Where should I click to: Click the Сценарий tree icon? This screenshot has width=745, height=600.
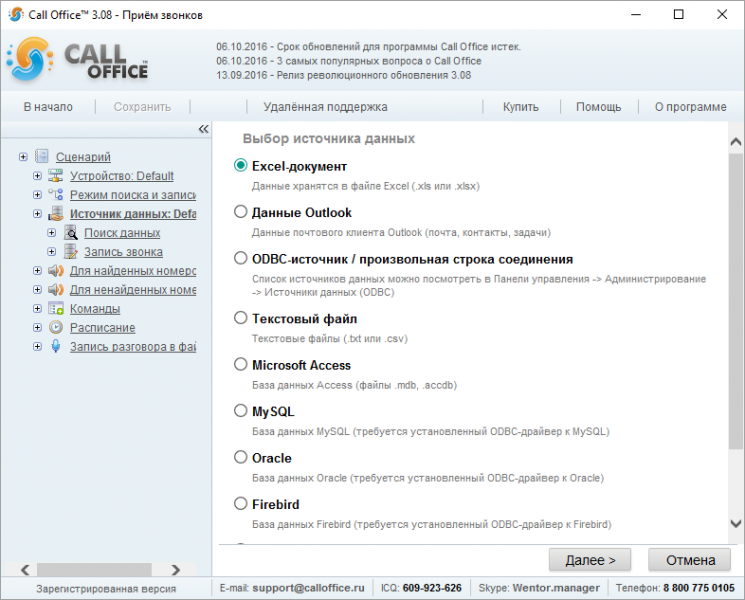pyautogui.click(x=42, y=156)
